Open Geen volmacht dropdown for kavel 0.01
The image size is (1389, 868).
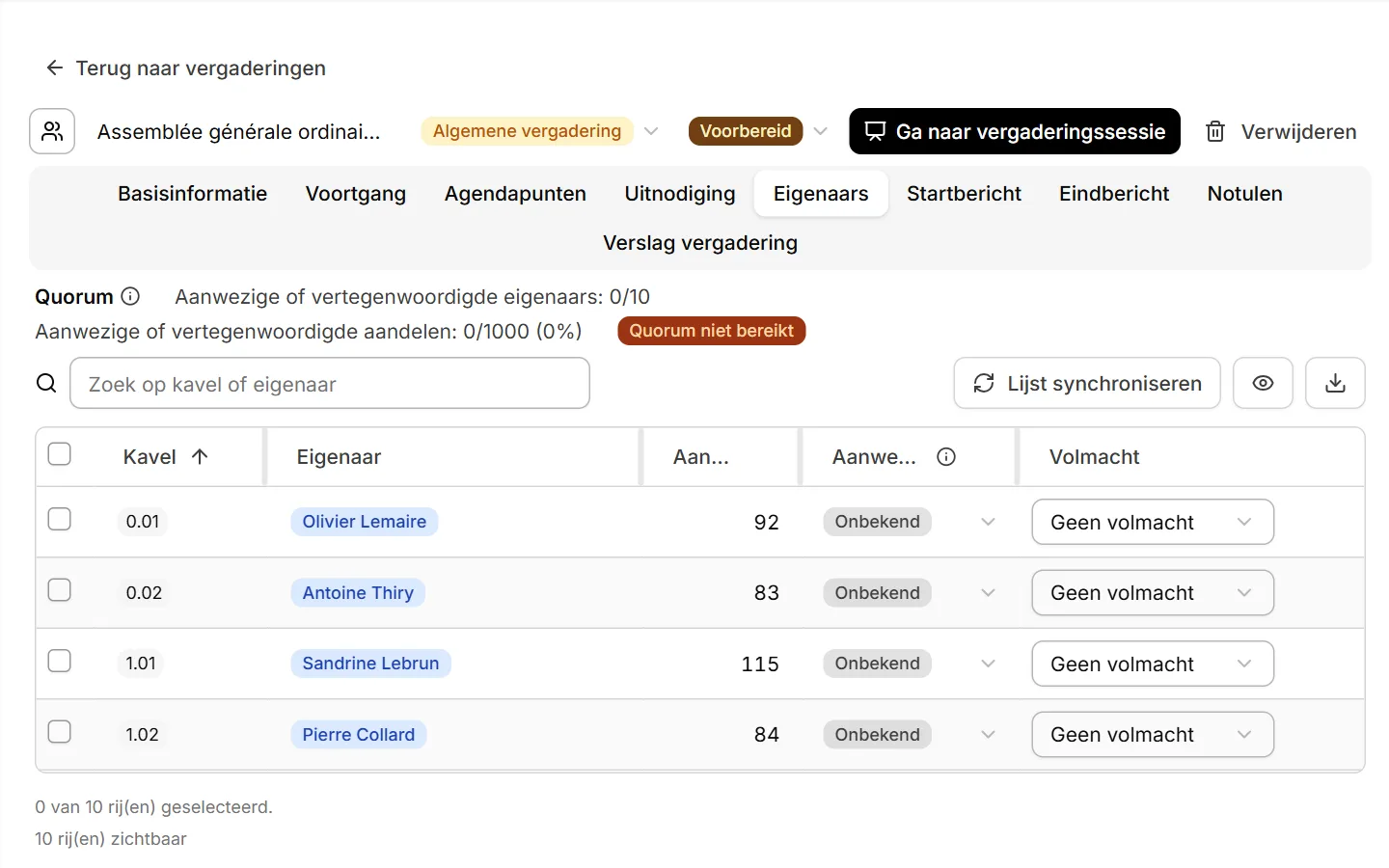tap(1153, 522)
